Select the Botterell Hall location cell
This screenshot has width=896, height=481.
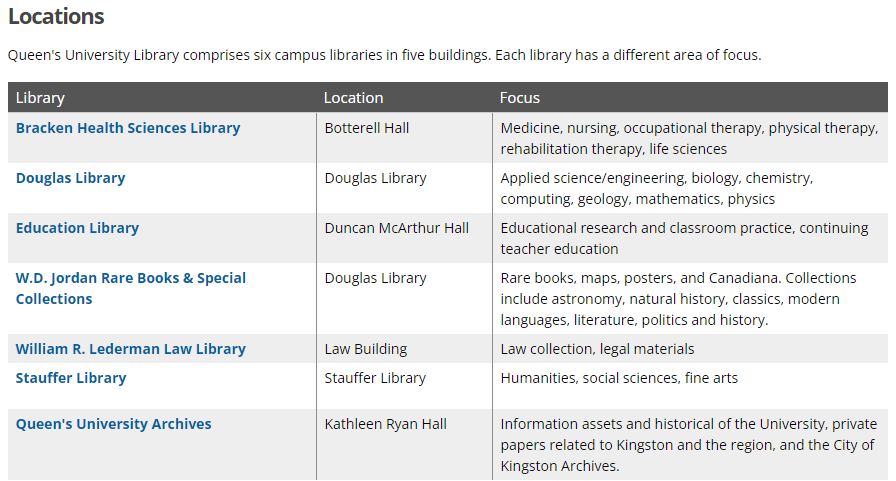tap(367, 128)
